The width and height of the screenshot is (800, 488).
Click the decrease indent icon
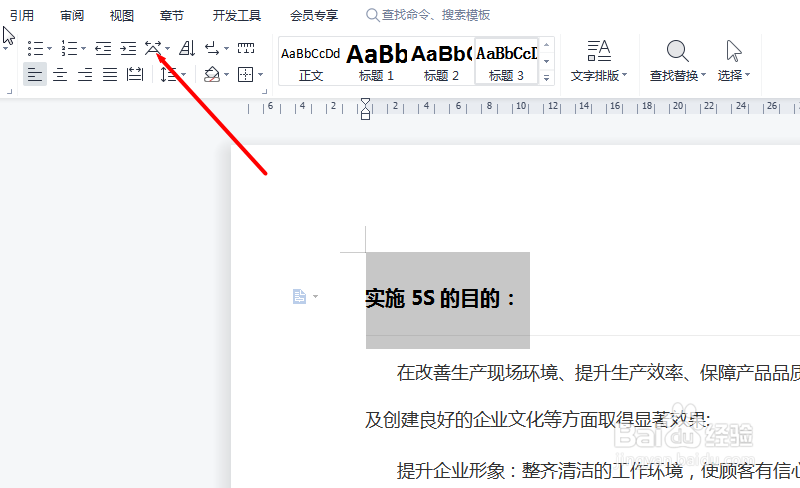point(103,48)
